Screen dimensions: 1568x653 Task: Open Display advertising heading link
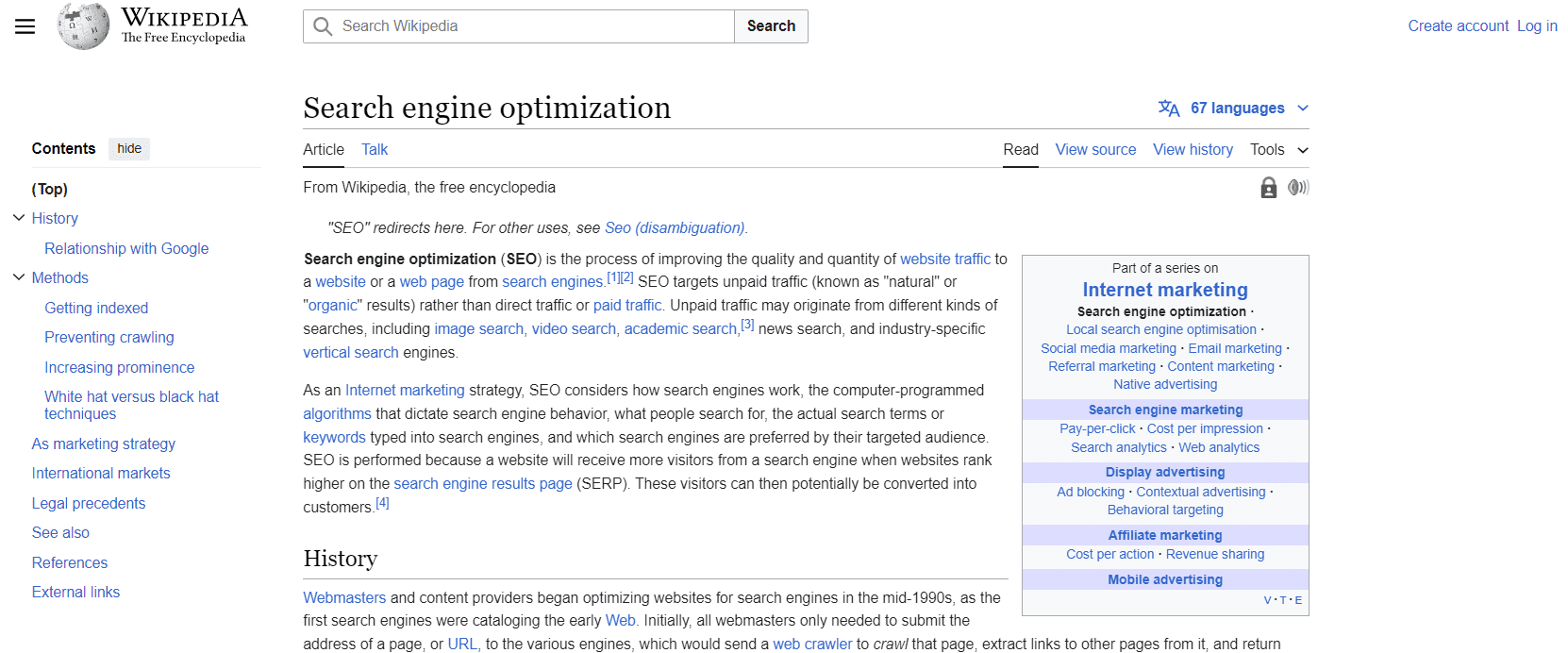click(x=1165, y=472)
